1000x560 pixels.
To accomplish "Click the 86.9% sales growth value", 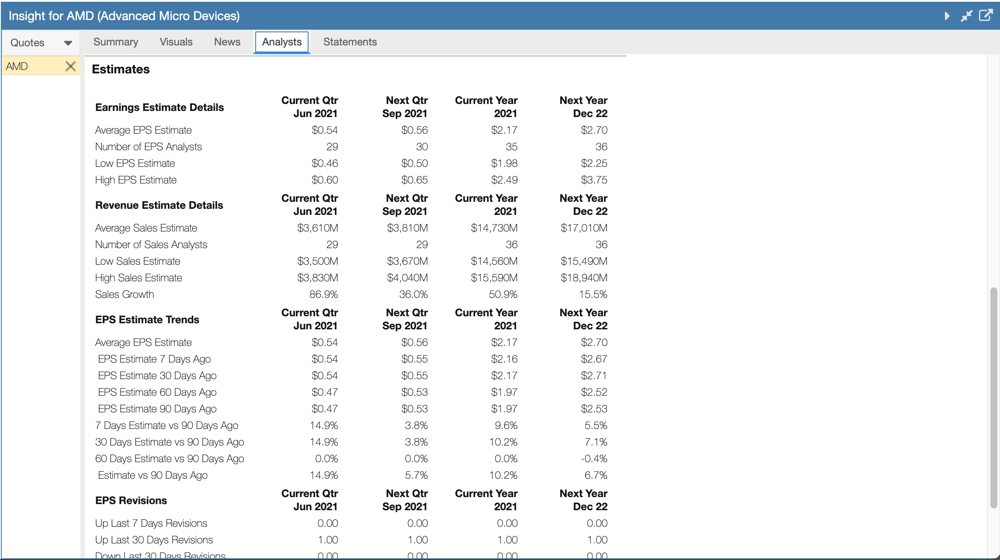I will (x=323, y=294).
